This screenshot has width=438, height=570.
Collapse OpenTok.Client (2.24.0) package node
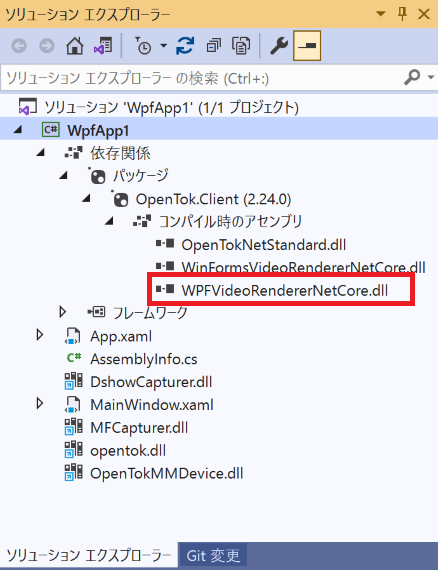(x=86, y=198)
